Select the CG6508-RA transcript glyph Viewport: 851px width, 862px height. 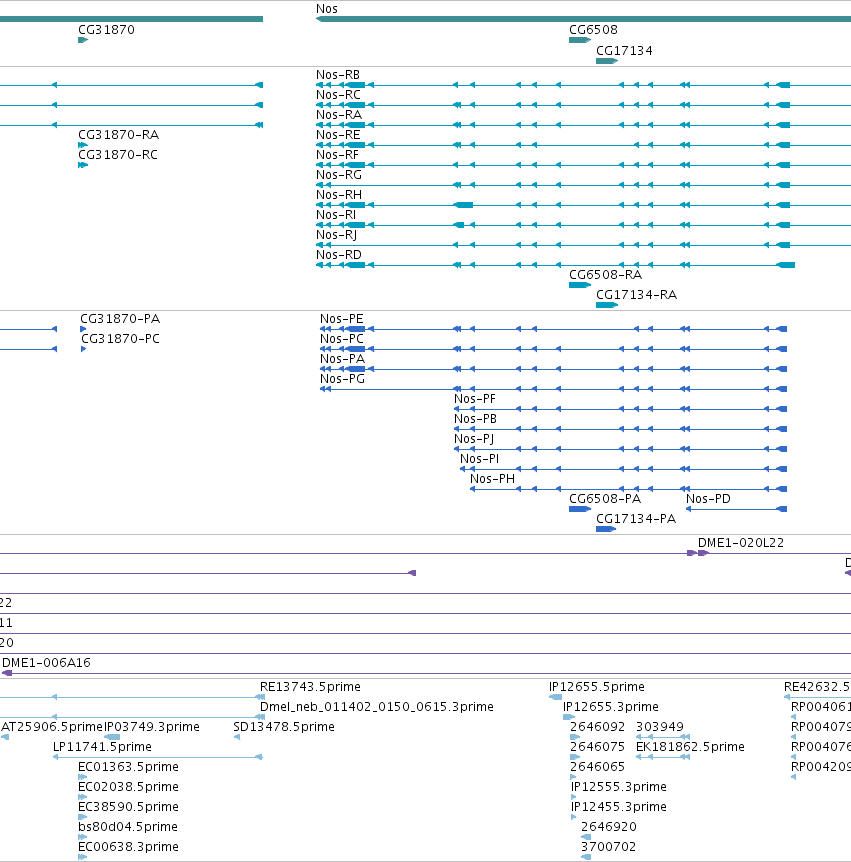click(580, 285)
